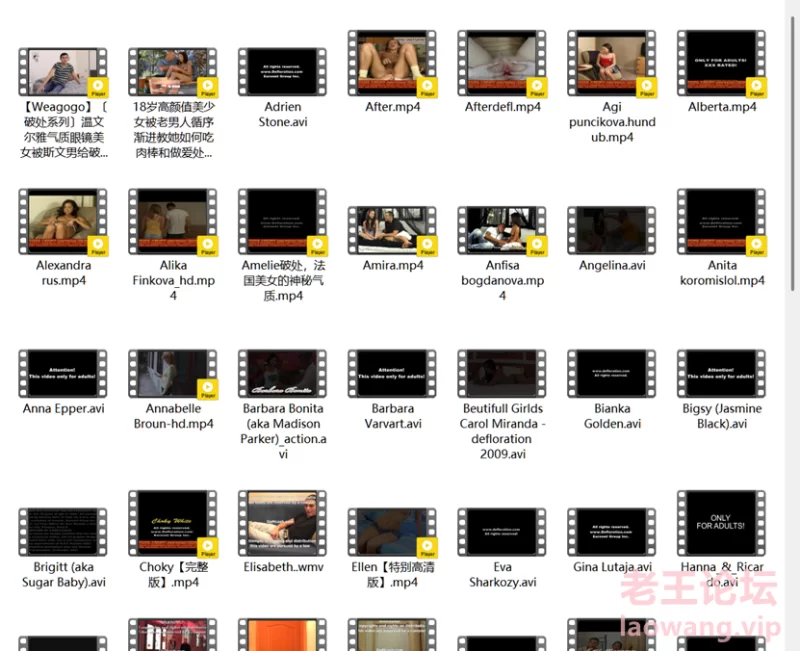Select the Weagogo video file icon
800x651 pixels.
point(63,72)
